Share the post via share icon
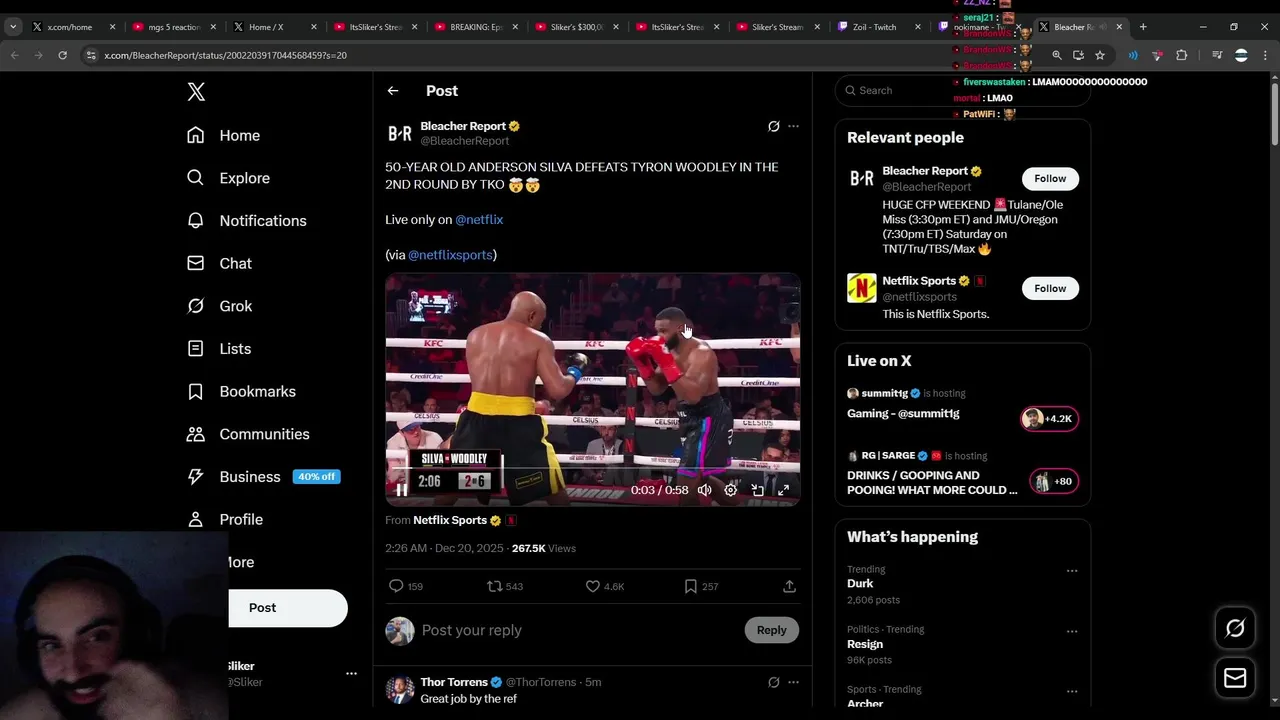Viewport: 1280px width, 720px height. tap(789, 586)
